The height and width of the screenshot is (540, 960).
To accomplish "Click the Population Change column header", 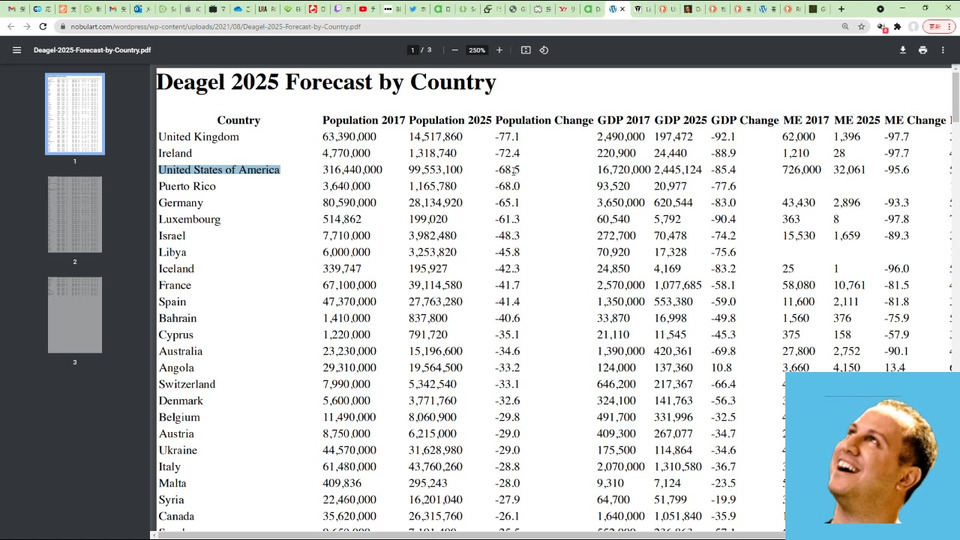I will 544,120.
